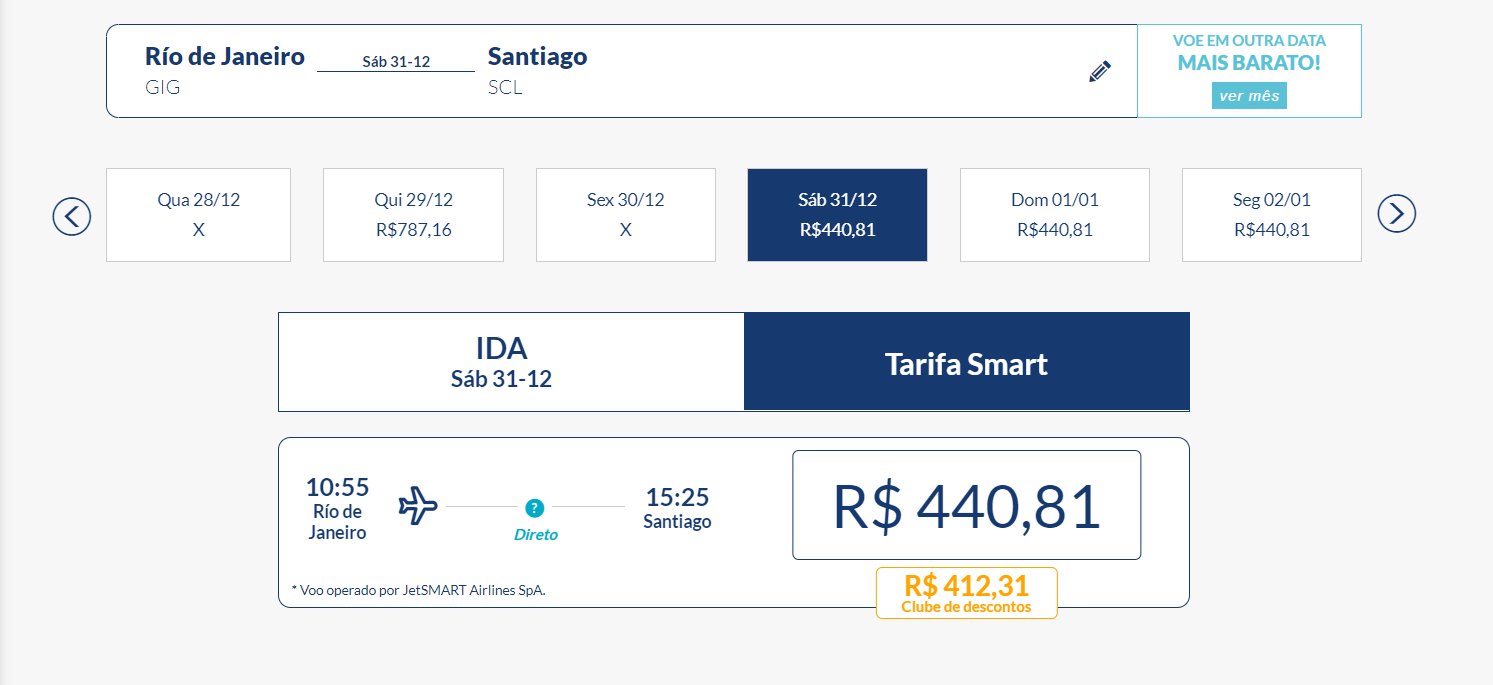
Task: Select the Qua 28/12 date card
Action: (198, 215)
